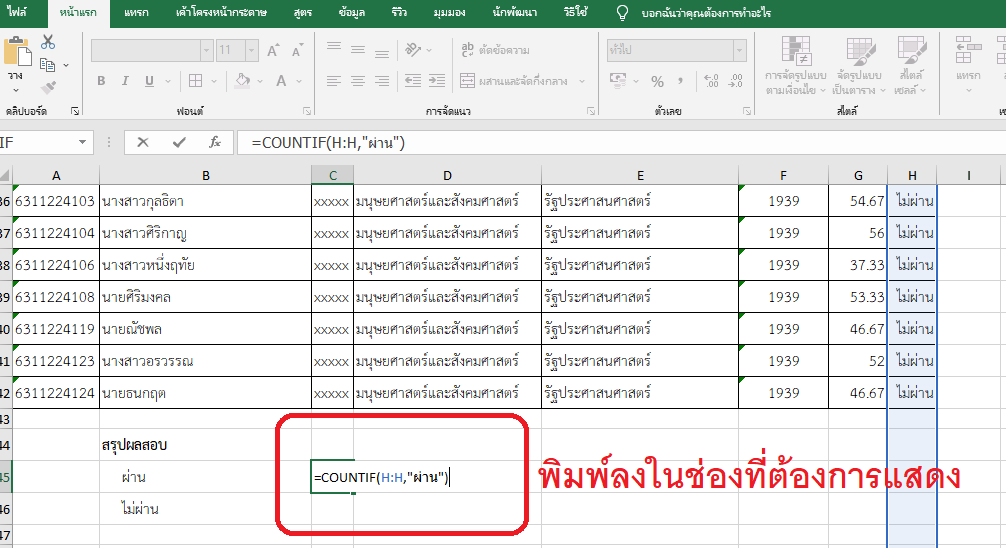Open Conditional Formatting (การจัดรูปแบบตามเงื่อนไข)
The height and width of the screenshot is (548, 1006).
[x=796, y=65]
